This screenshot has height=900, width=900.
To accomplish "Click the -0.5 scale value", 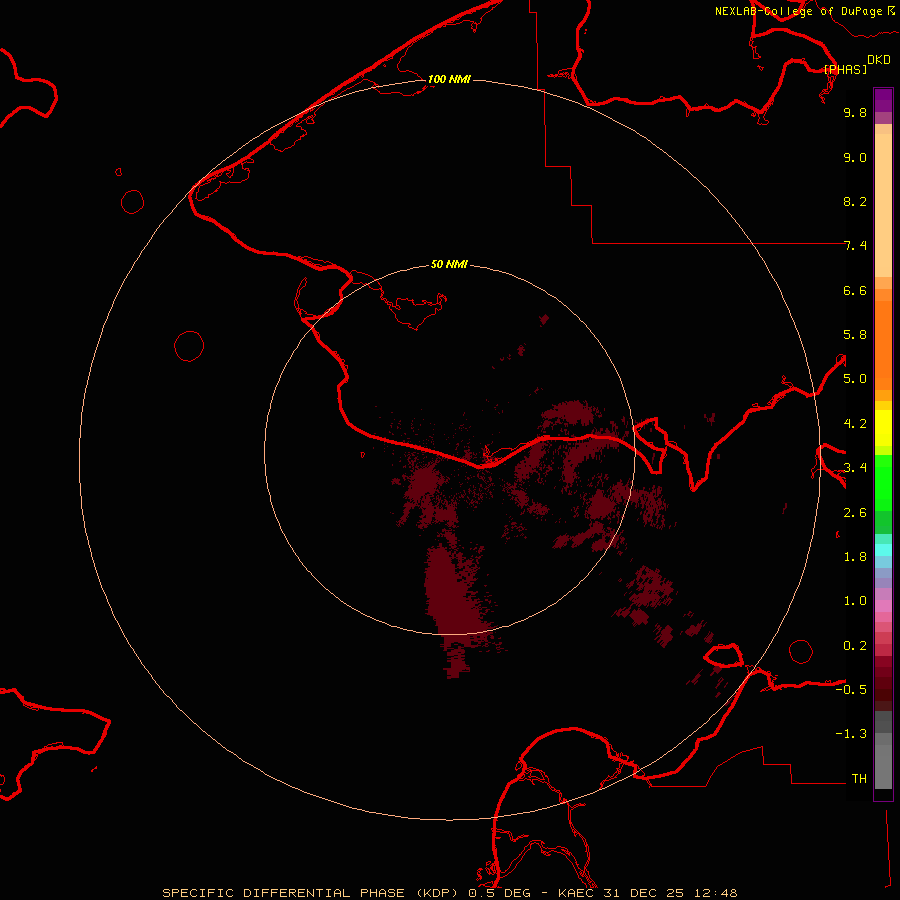I will click(851, 690).
